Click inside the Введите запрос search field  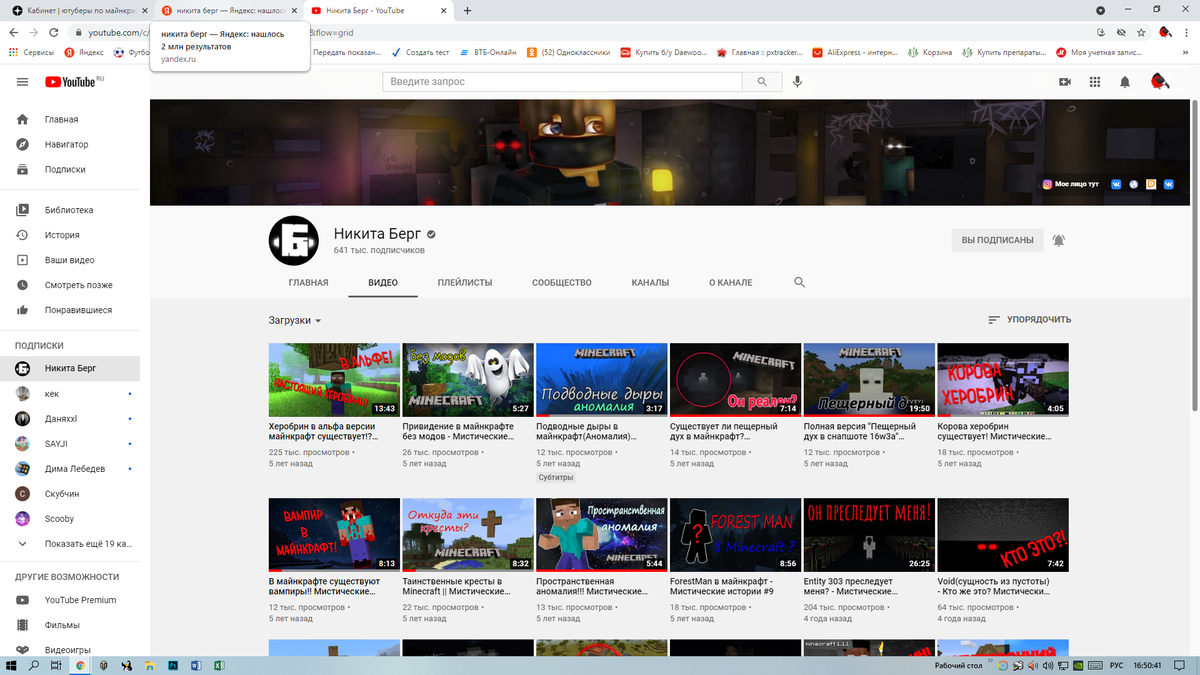[562, 82]
